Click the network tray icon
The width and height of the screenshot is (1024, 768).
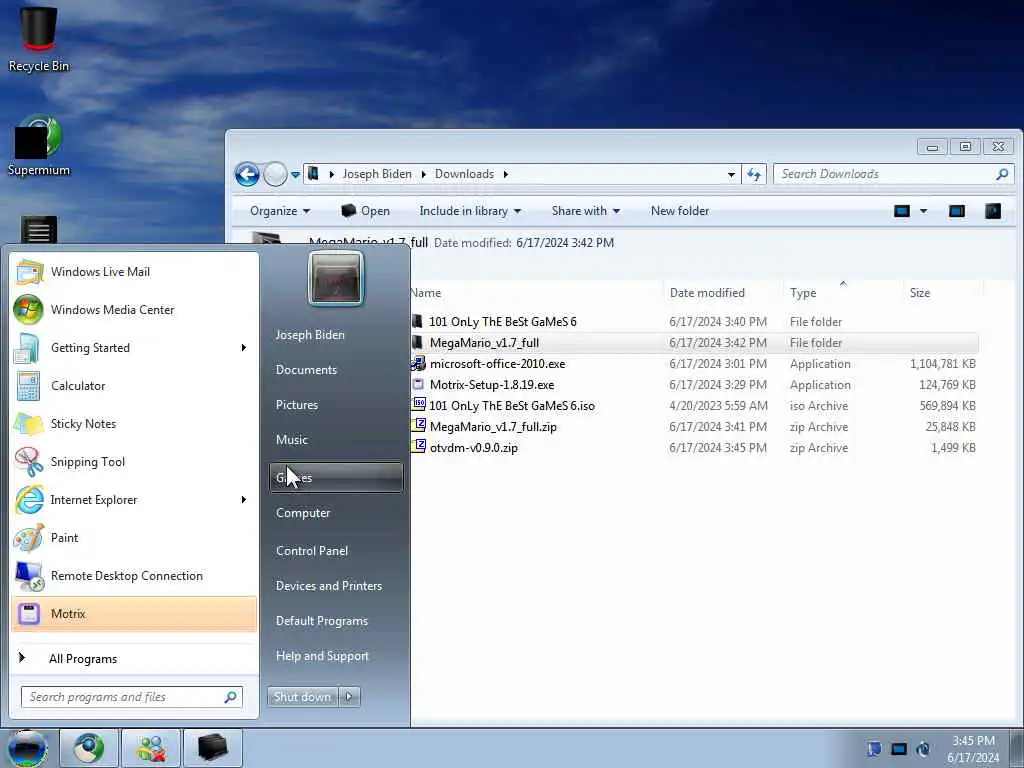click(x=899, y=749)
